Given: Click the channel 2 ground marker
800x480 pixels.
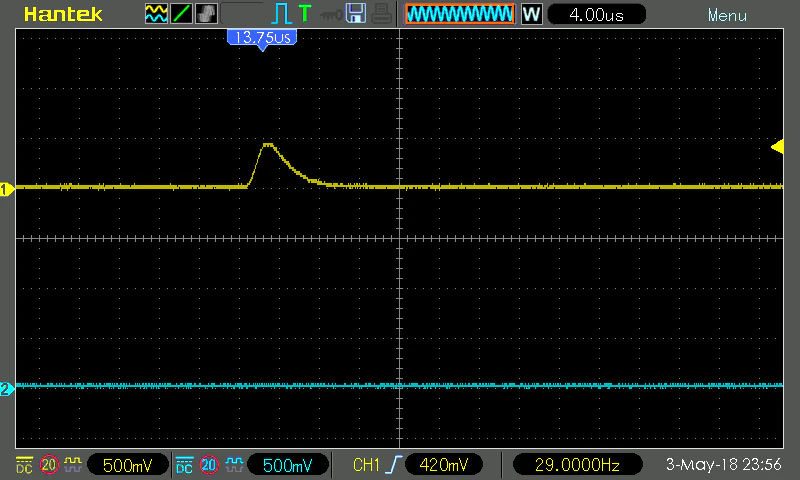Looking at the screenshot, I should (7, 389).
